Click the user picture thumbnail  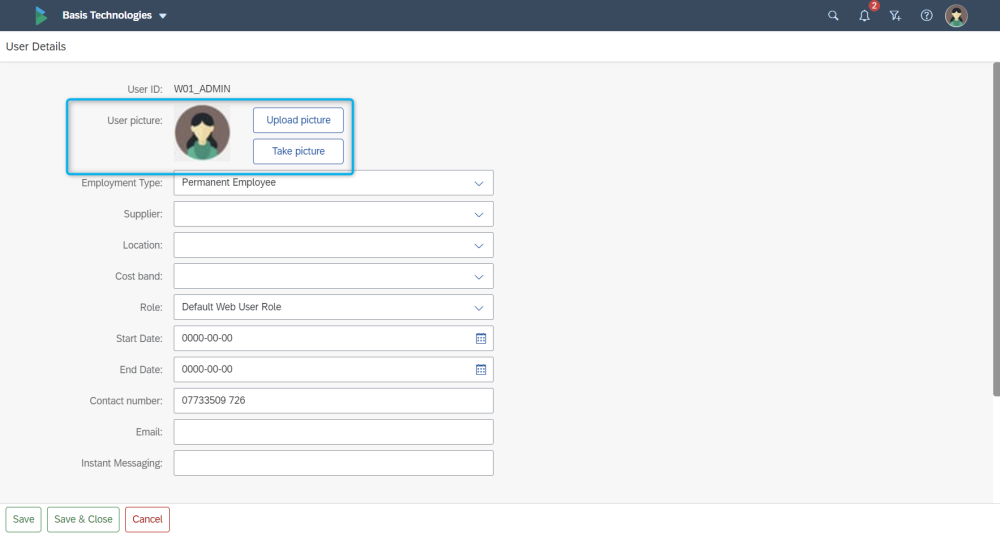(x=202, y=133)
